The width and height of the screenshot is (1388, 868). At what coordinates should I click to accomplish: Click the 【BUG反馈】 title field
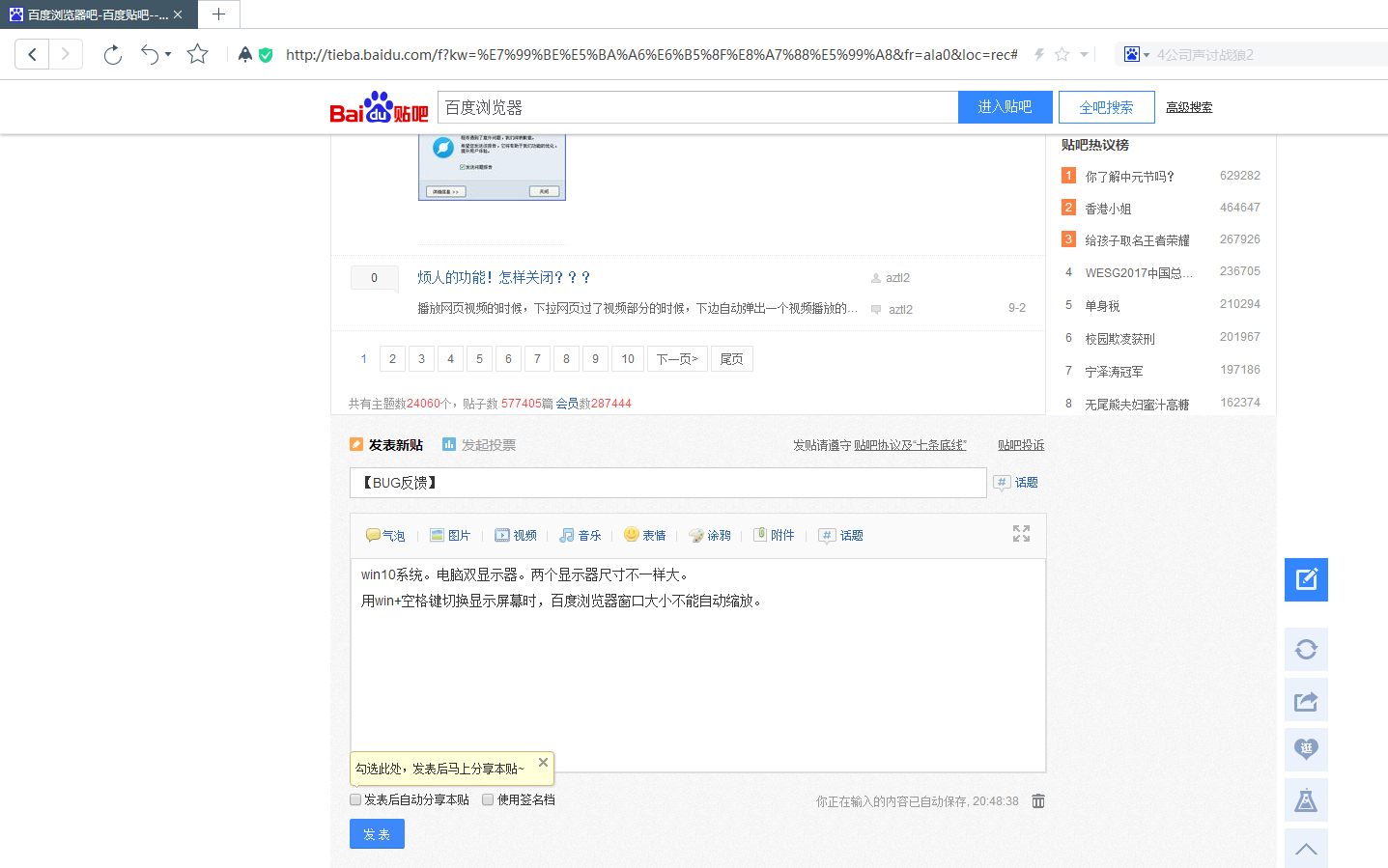(667, 483)
